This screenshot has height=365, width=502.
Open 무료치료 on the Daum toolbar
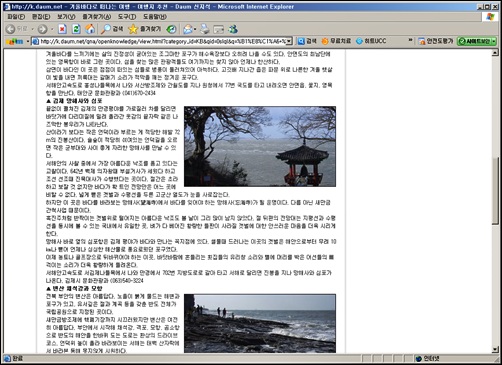pos(336,41)
